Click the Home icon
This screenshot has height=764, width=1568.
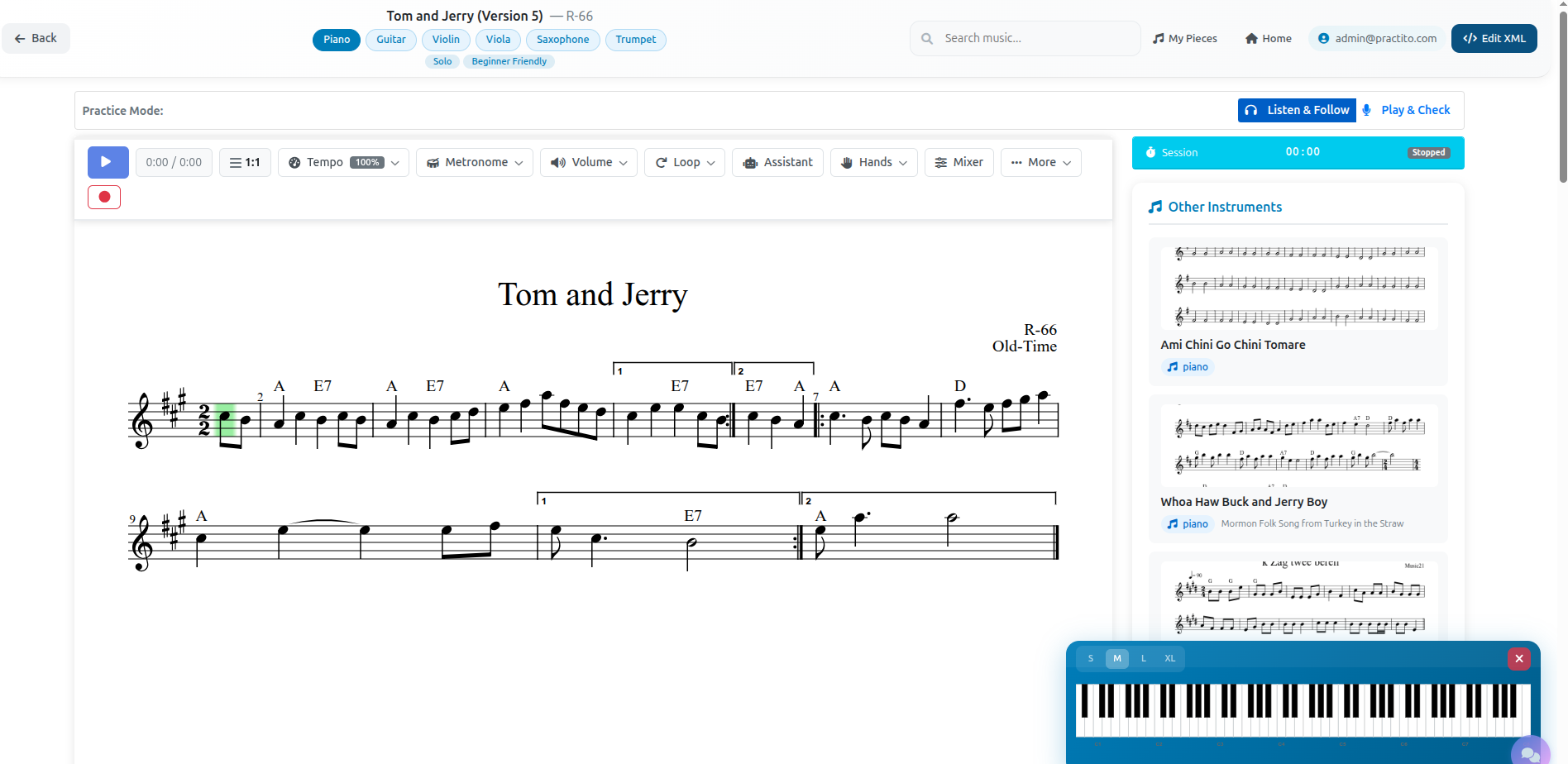click(1253, 38)
